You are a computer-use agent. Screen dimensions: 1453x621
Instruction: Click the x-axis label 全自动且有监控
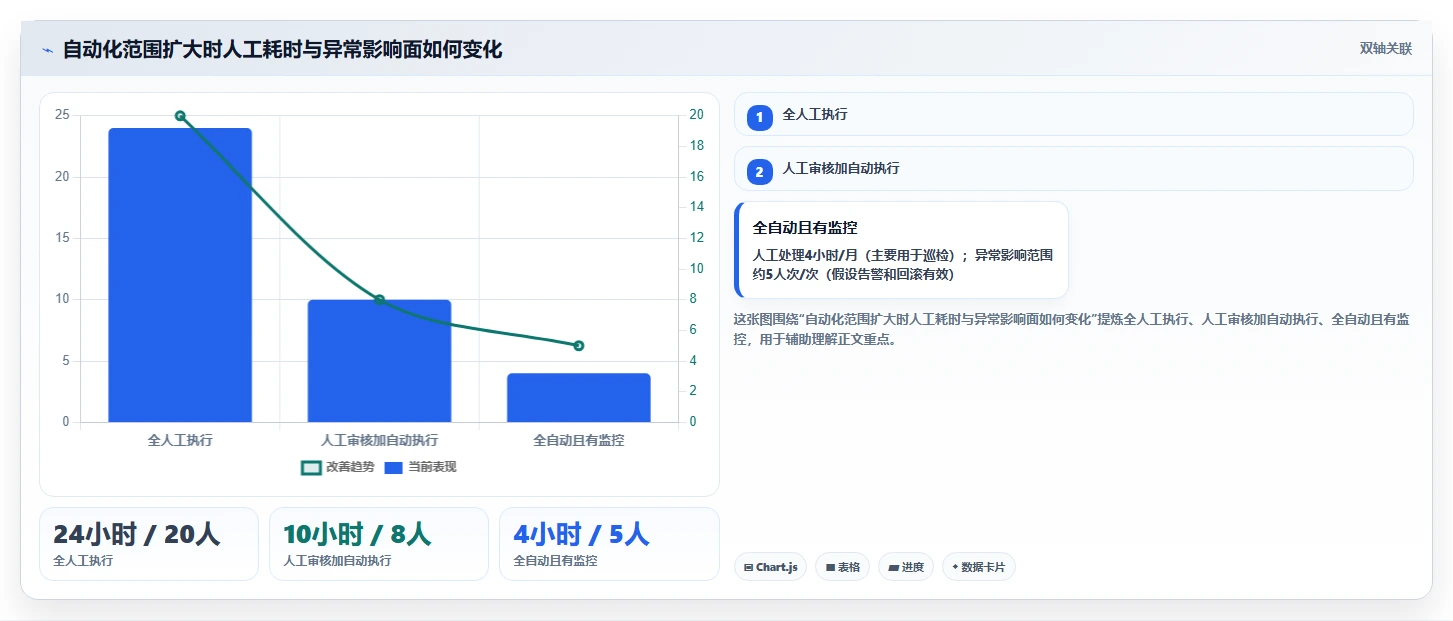tap(578, 440)
